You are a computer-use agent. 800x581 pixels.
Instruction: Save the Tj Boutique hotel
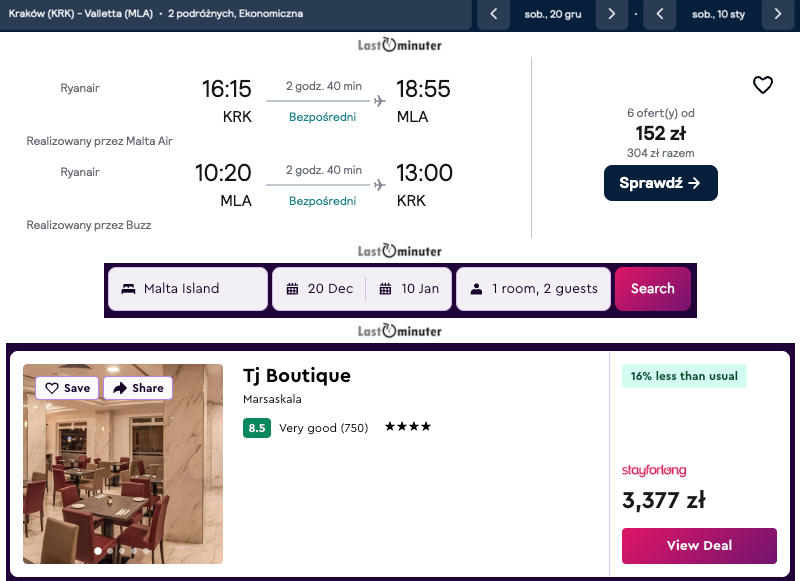pyautogui.click(x=67, y=388)
